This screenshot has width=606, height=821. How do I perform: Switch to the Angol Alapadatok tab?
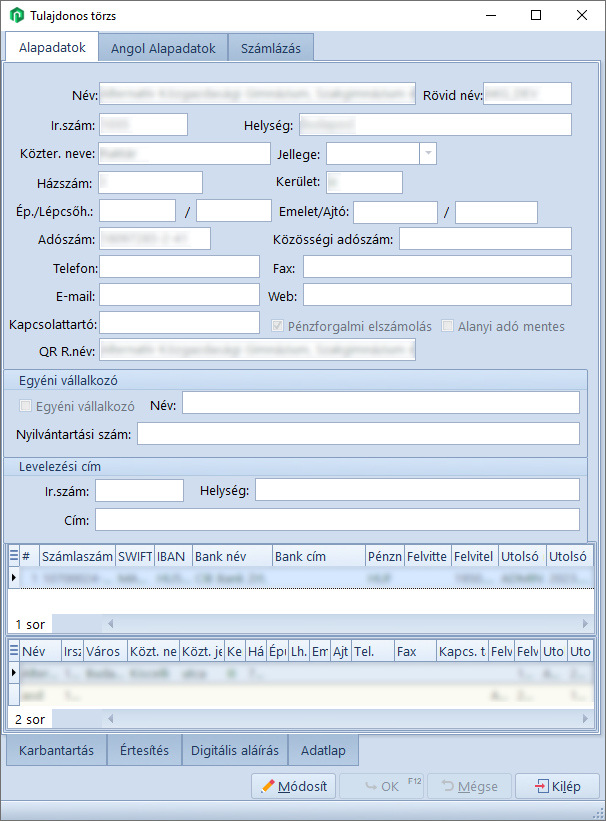[163, 48]
